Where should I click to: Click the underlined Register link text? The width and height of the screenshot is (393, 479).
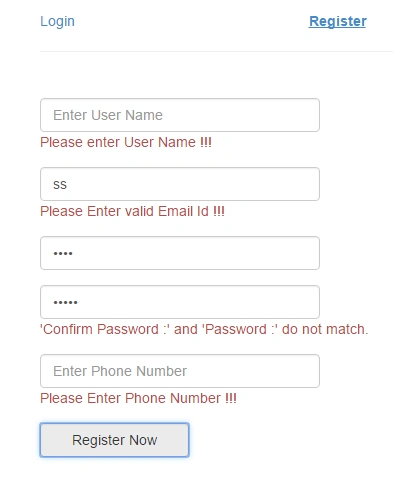coord(337,21)
